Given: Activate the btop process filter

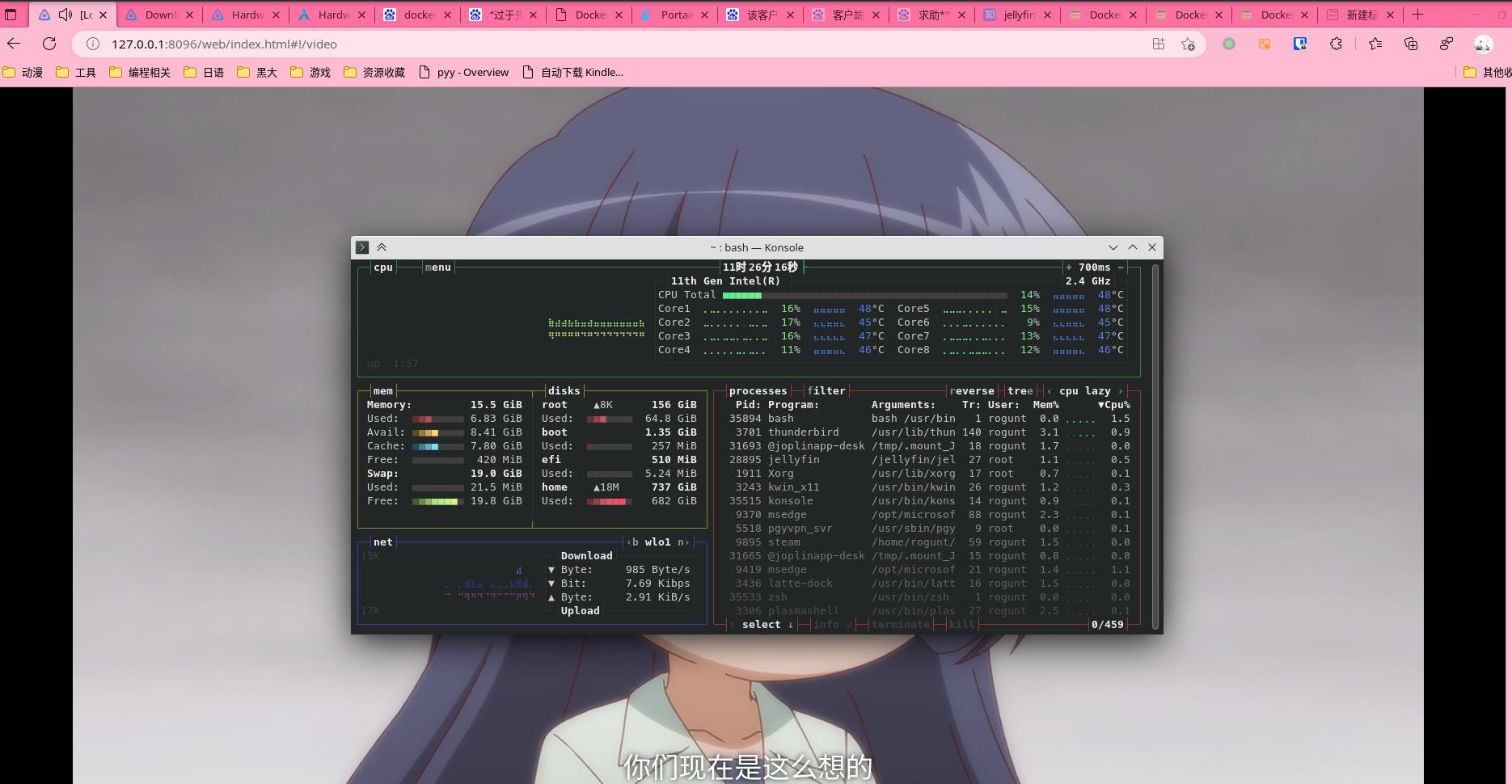Looking at the screenshot, I should tap(826, 391).
